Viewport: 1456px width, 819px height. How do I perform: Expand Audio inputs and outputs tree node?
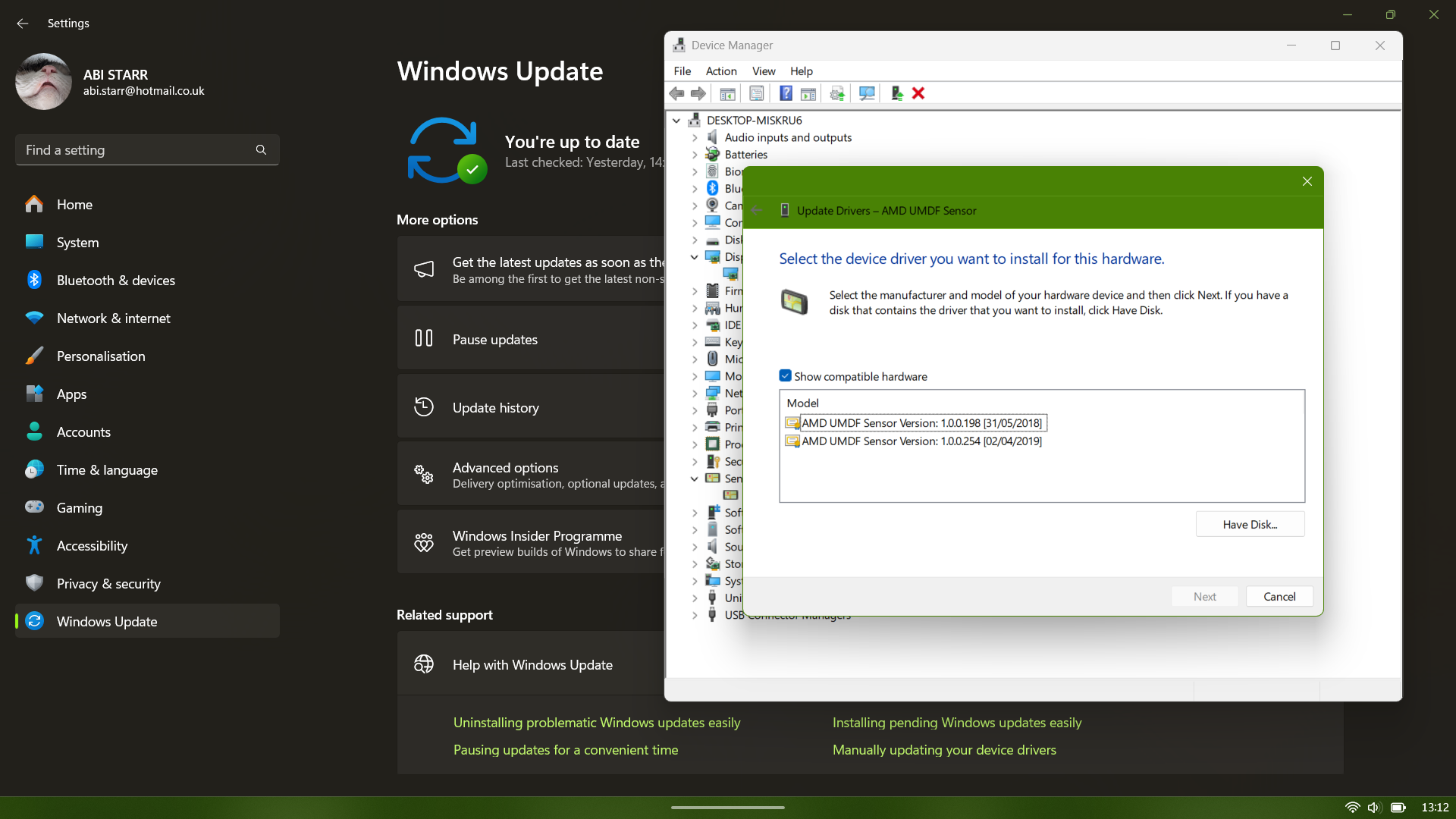pos(695,138)
